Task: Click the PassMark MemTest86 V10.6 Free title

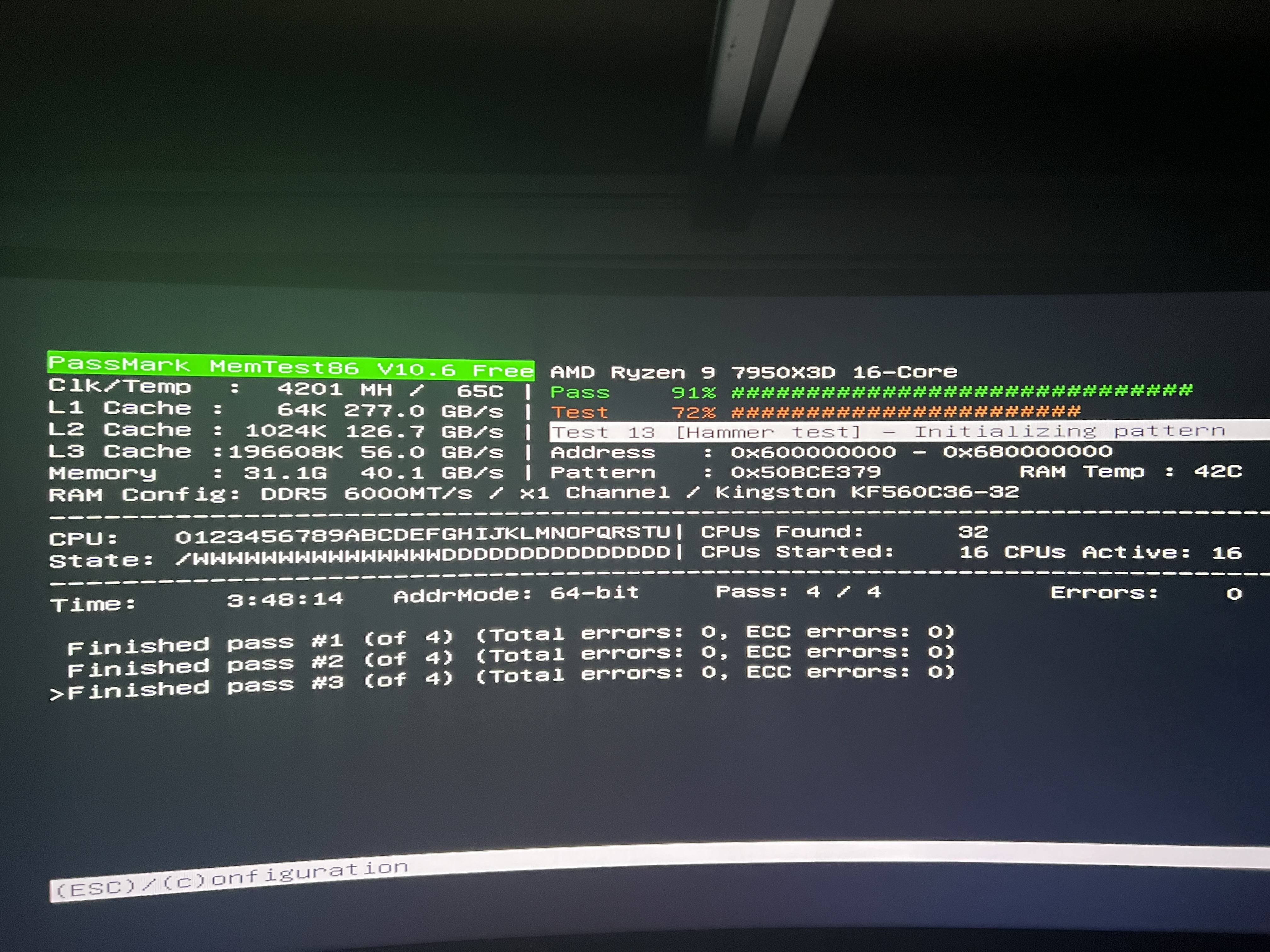Action: click(x=290, y=365)
